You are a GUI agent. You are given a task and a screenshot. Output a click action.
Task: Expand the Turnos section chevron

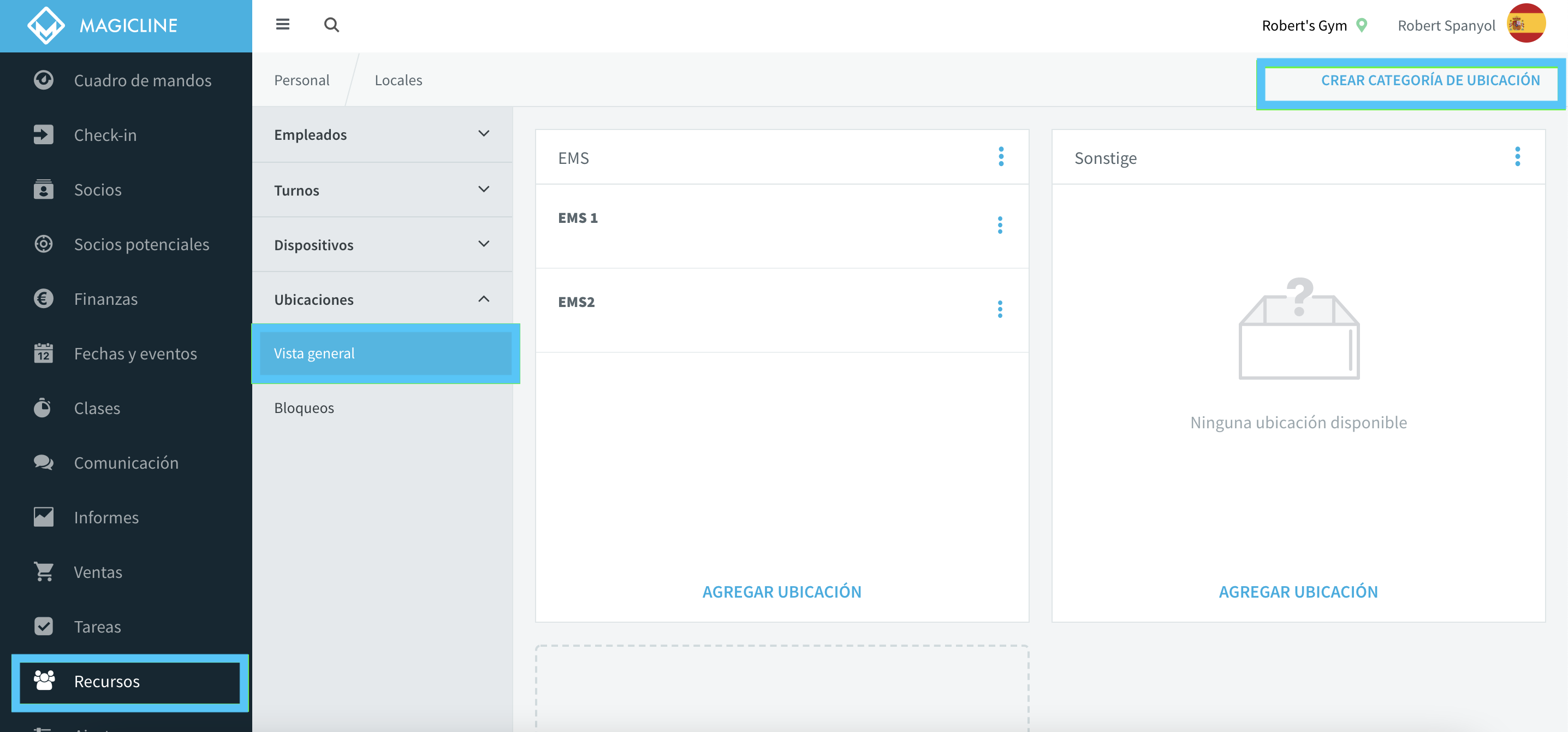click(484, 190)
